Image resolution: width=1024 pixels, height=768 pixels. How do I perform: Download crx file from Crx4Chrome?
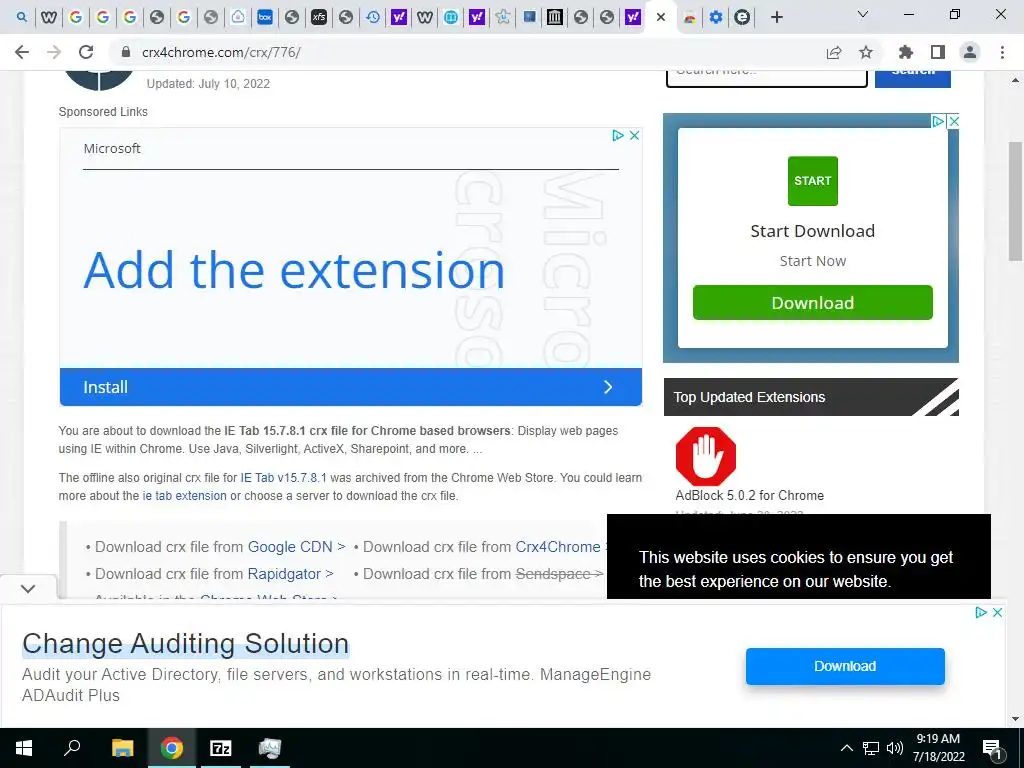[x=558, y=547]
